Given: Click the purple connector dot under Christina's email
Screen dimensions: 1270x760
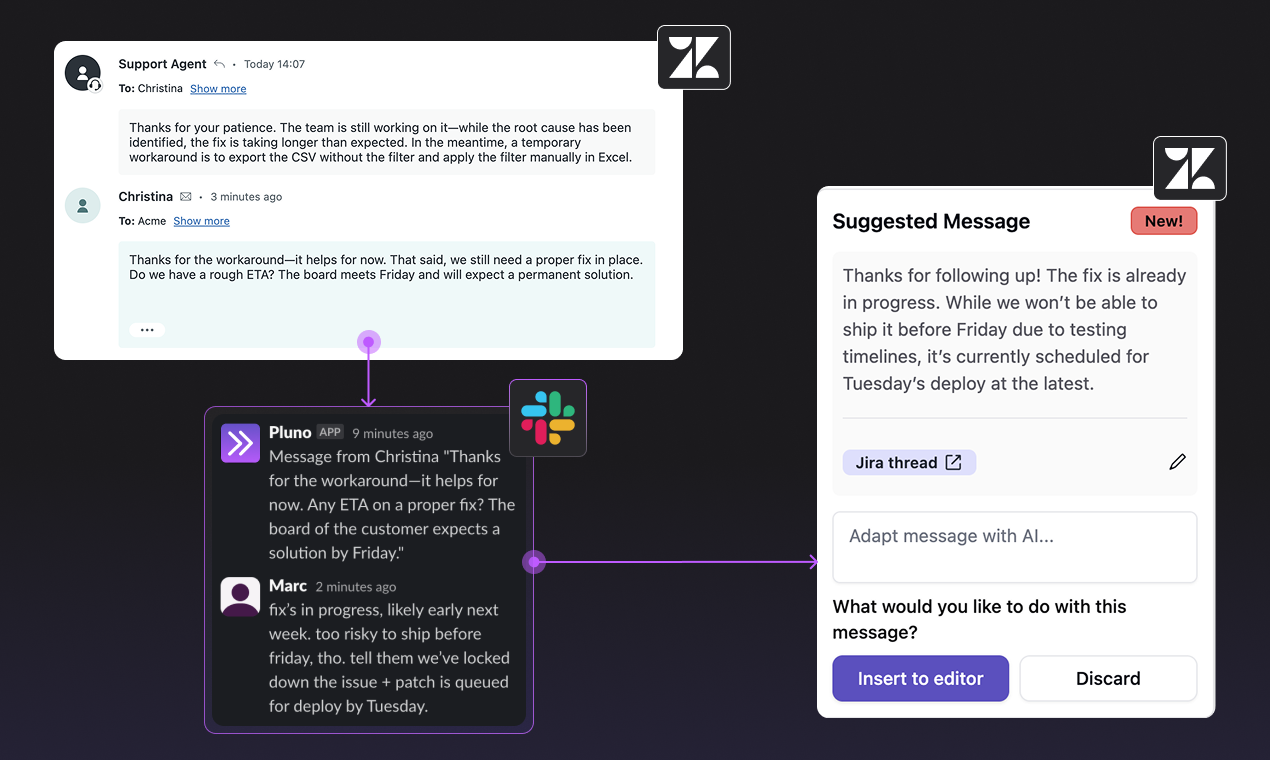Looking at the screenshot, I should pos(369,342).
